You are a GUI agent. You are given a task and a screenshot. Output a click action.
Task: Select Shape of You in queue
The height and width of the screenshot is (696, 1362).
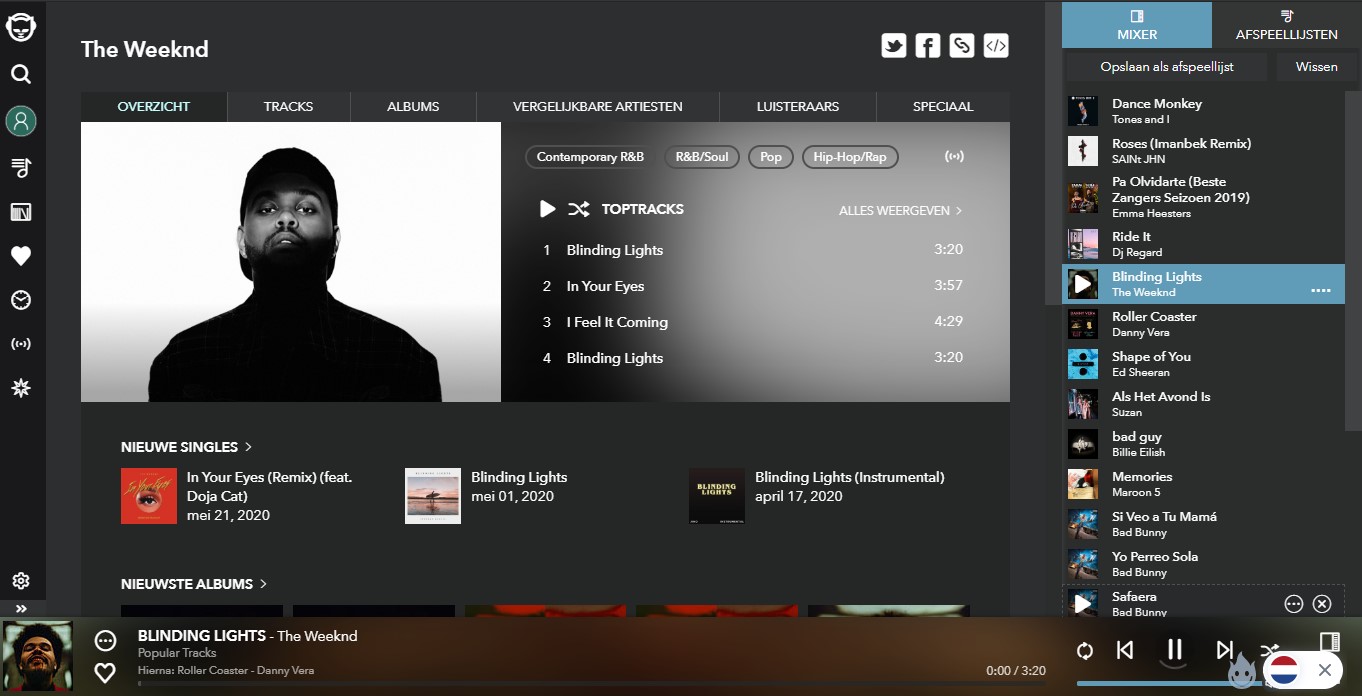click(x=1203, y=364)
